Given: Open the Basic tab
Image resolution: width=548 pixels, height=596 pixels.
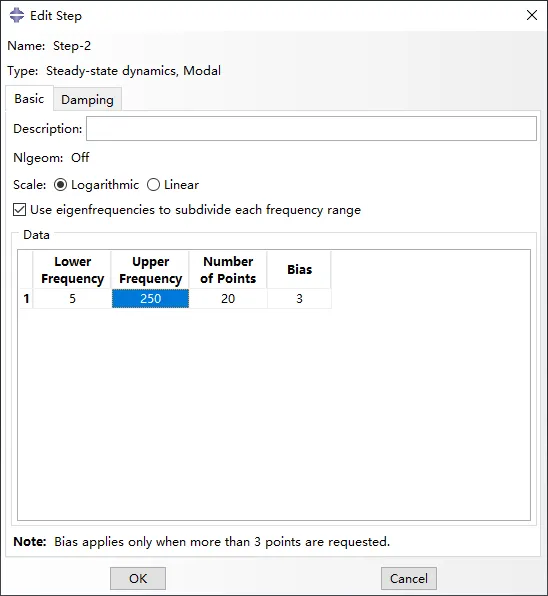Looking at the screenshot, I should [x=29, y=99].
